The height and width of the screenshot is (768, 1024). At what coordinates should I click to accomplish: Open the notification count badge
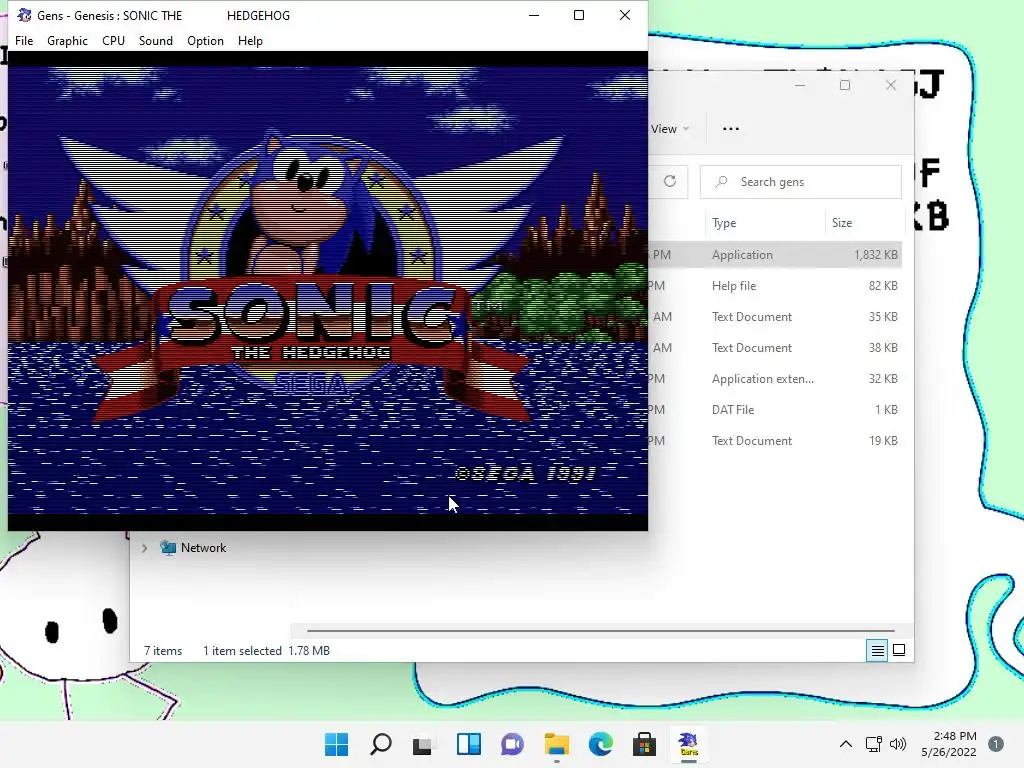click(x=996, y=744)
